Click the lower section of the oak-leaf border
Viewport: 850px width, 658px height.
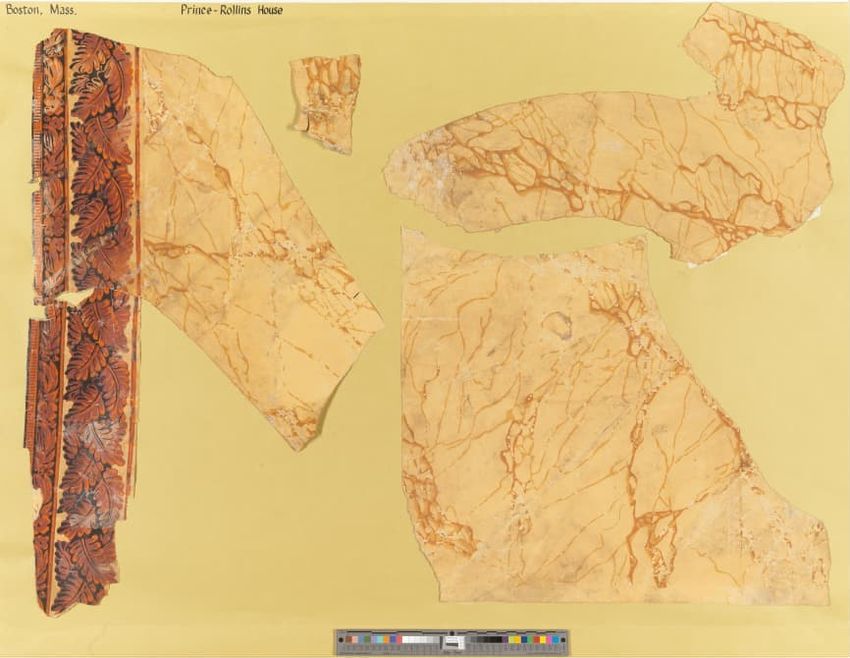82,450
